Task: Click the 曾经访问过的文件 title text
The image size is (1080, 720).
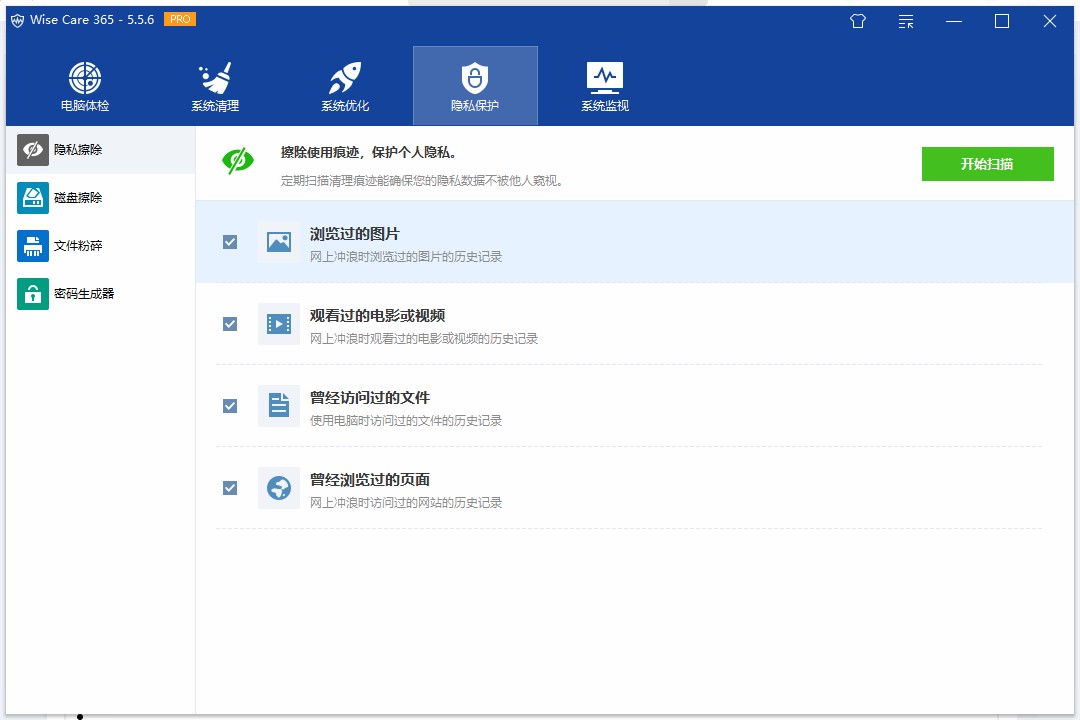Action: click(369, 398)
